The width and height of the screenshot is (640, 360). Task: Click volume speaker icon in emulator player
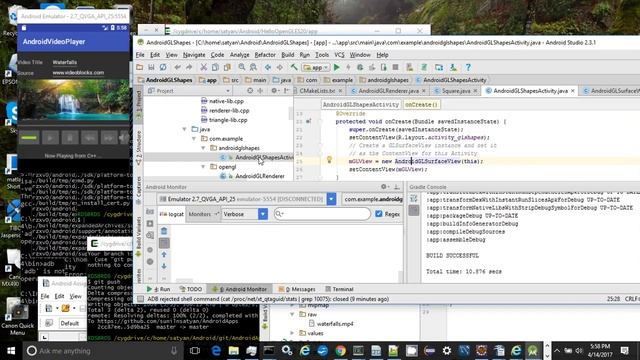(x=124, y=138)
